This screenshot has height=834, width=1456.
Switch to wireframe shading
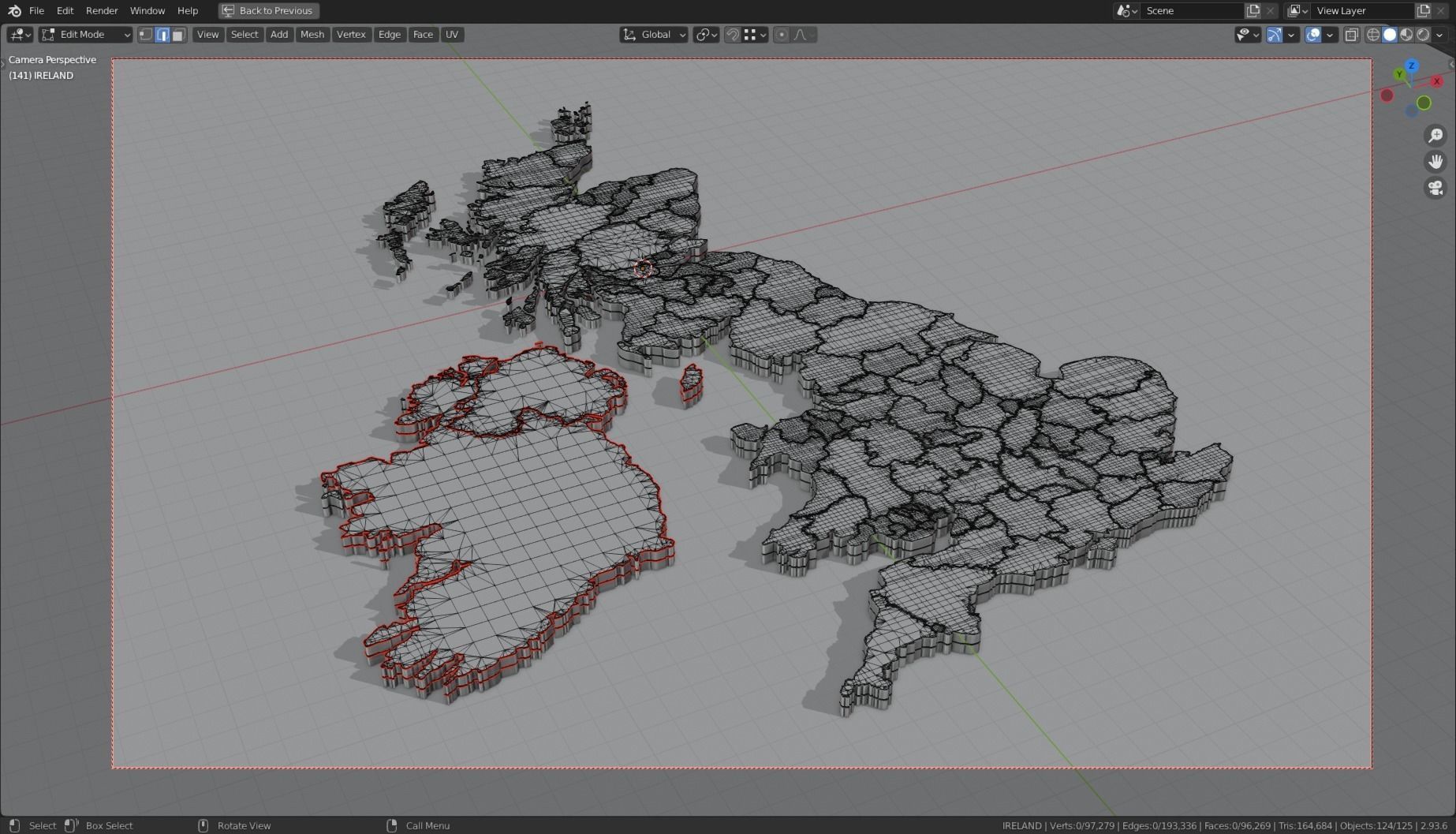(1373, 34)
